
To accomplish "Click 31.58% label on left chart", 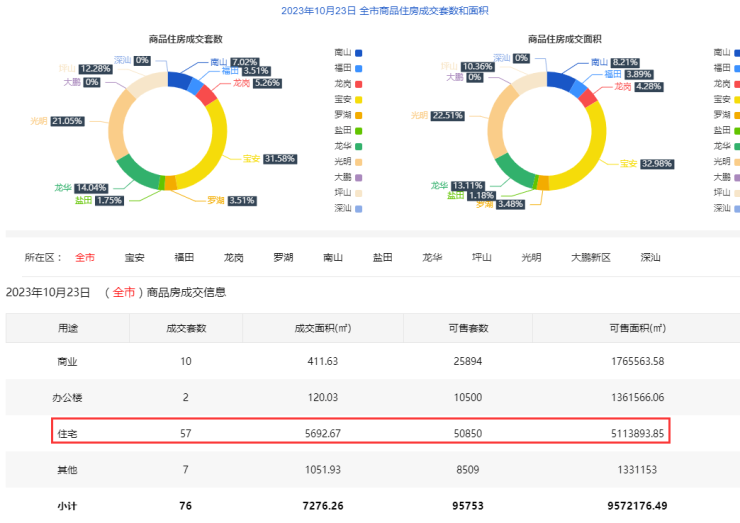I will click(277, 158).
